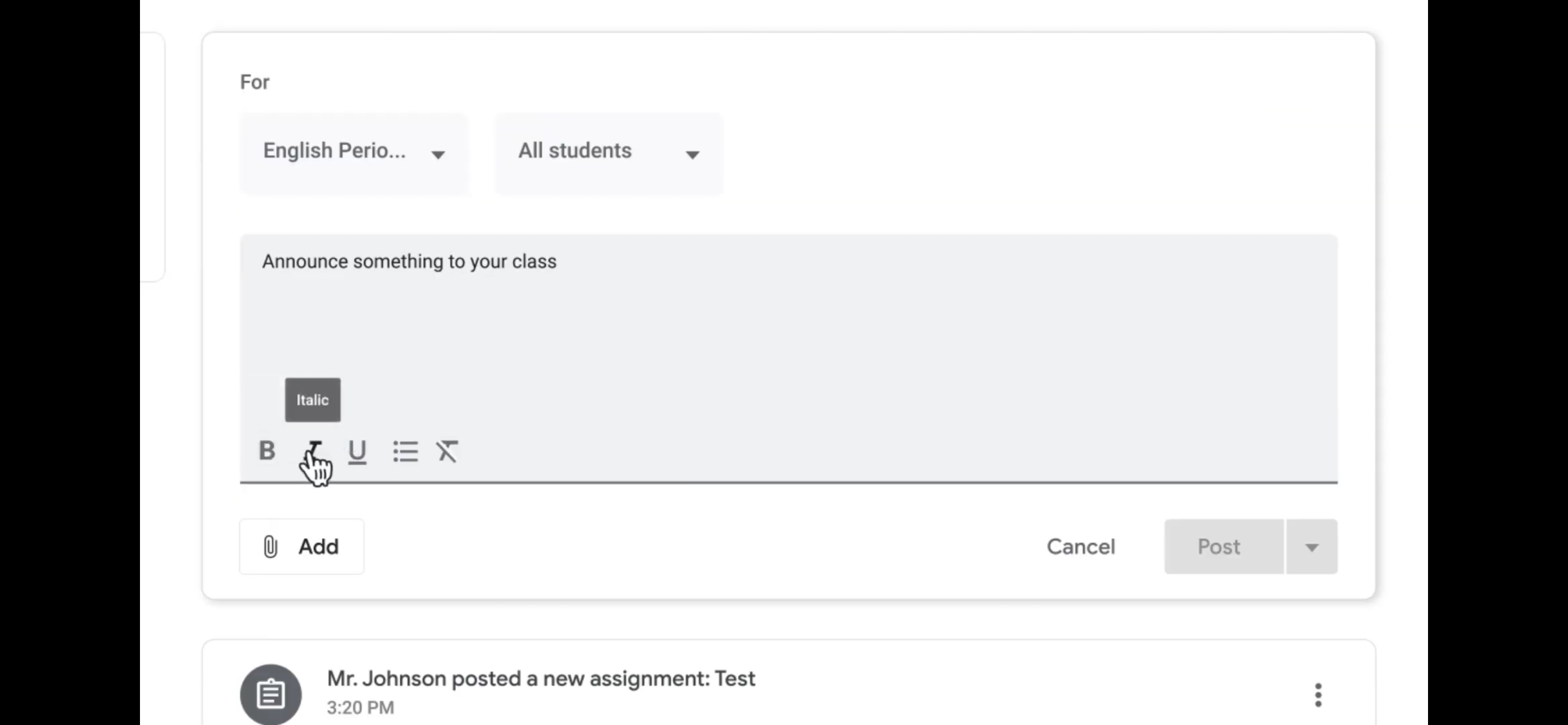Click the 'For' label above the dropdowns
This screenshot has width=1568, height=725.
[x=255, y=82]
